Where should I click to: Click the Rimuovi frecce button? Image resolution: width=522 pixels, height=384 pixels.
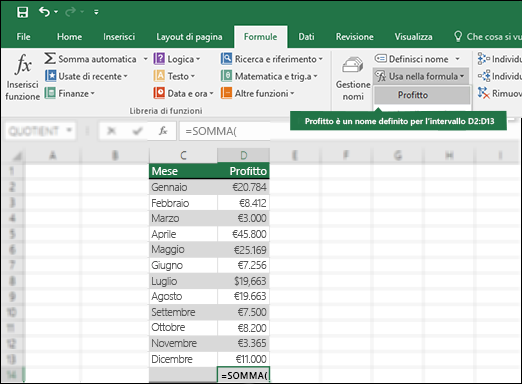coord(499,93)
